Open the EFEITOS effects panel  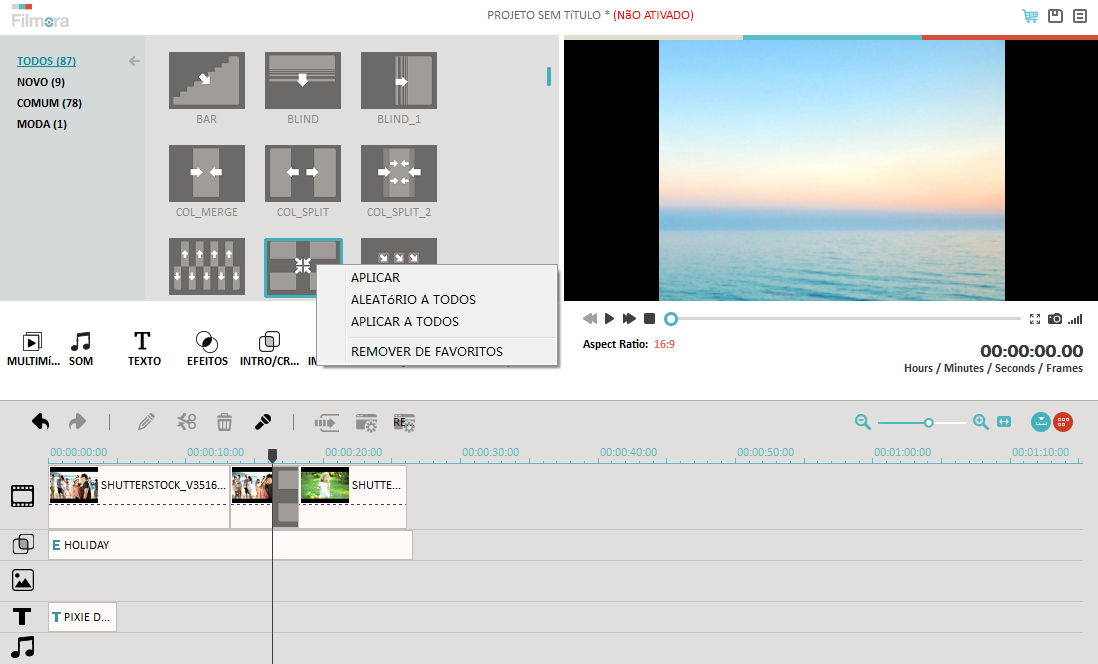pos(207,348)
